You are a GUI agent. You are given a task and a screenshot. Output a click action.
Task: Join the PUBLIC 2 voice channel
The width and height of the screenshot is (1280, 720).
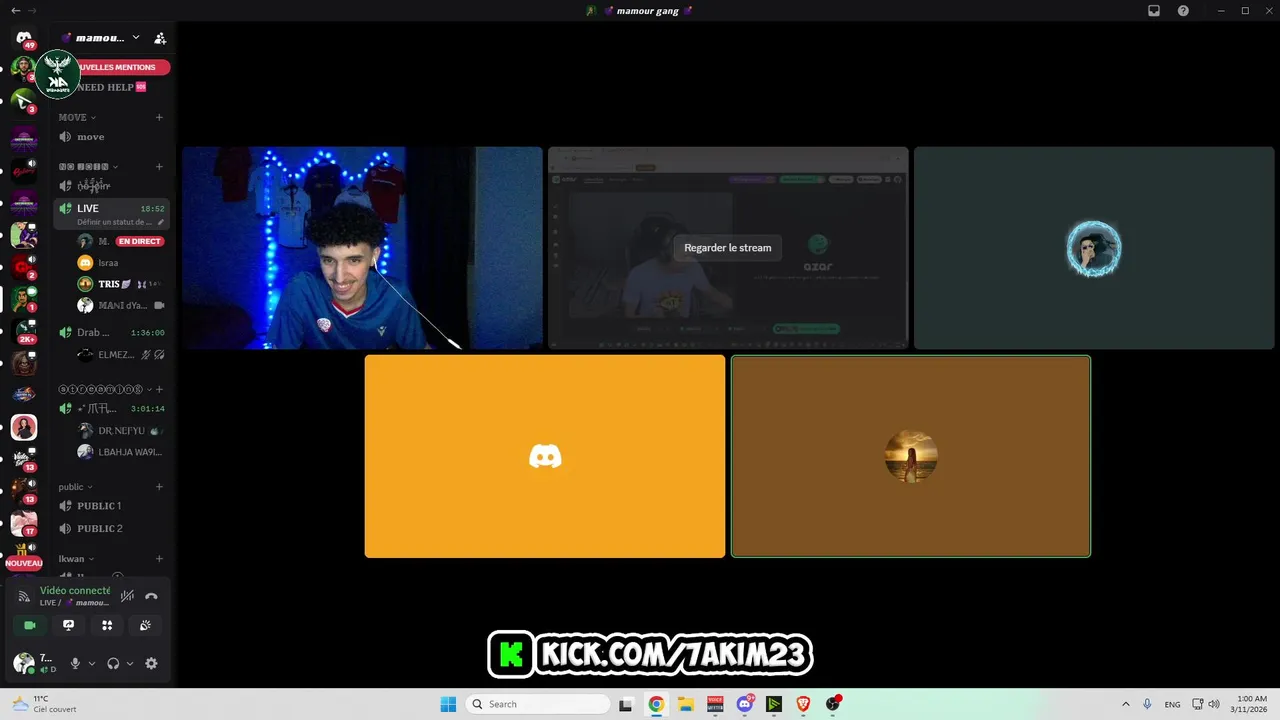point(111,529)
